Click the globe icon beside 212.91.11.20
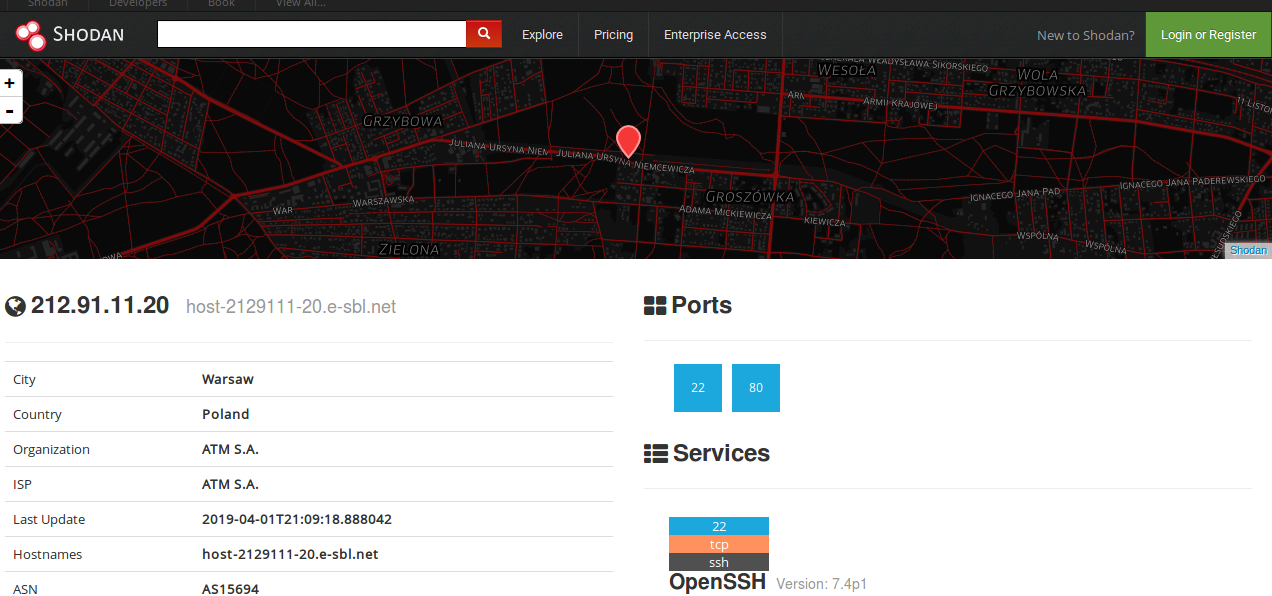Image resolution: width=1272 pixels, height=596 pixels. coord(15,306)
